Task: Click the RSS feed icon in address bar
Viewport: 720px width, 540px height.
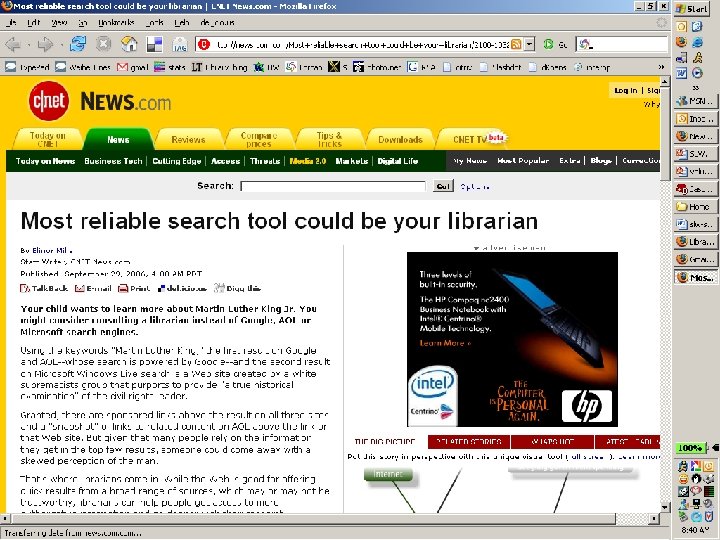Action: click(516, 44)
